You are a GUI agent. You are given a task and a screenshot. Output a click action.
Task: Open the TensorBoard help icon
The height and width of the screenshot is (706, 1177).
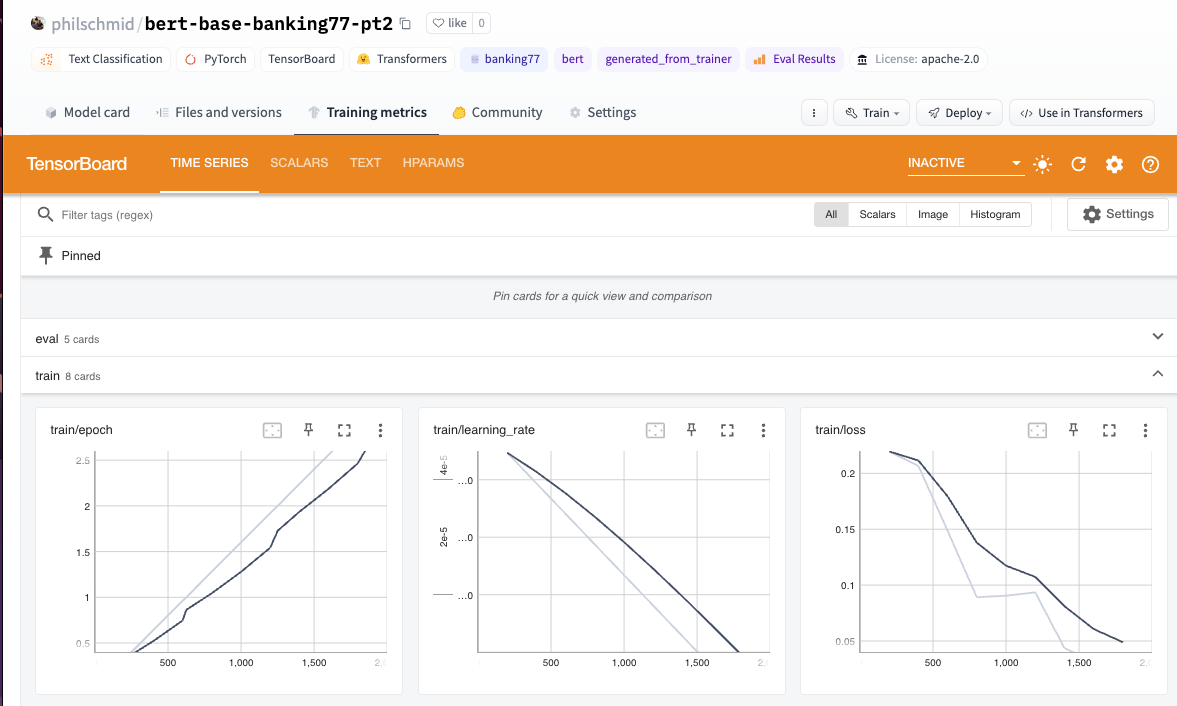pyautogui.click(x=1150, y=164)
